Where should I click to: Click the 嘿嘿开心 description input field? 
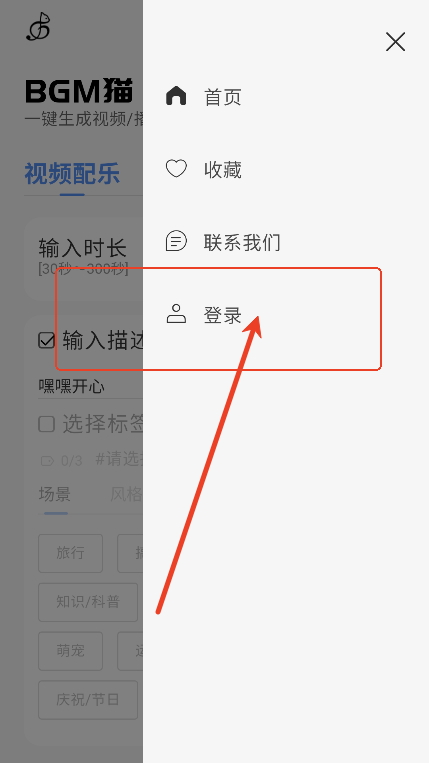(90, 387)
